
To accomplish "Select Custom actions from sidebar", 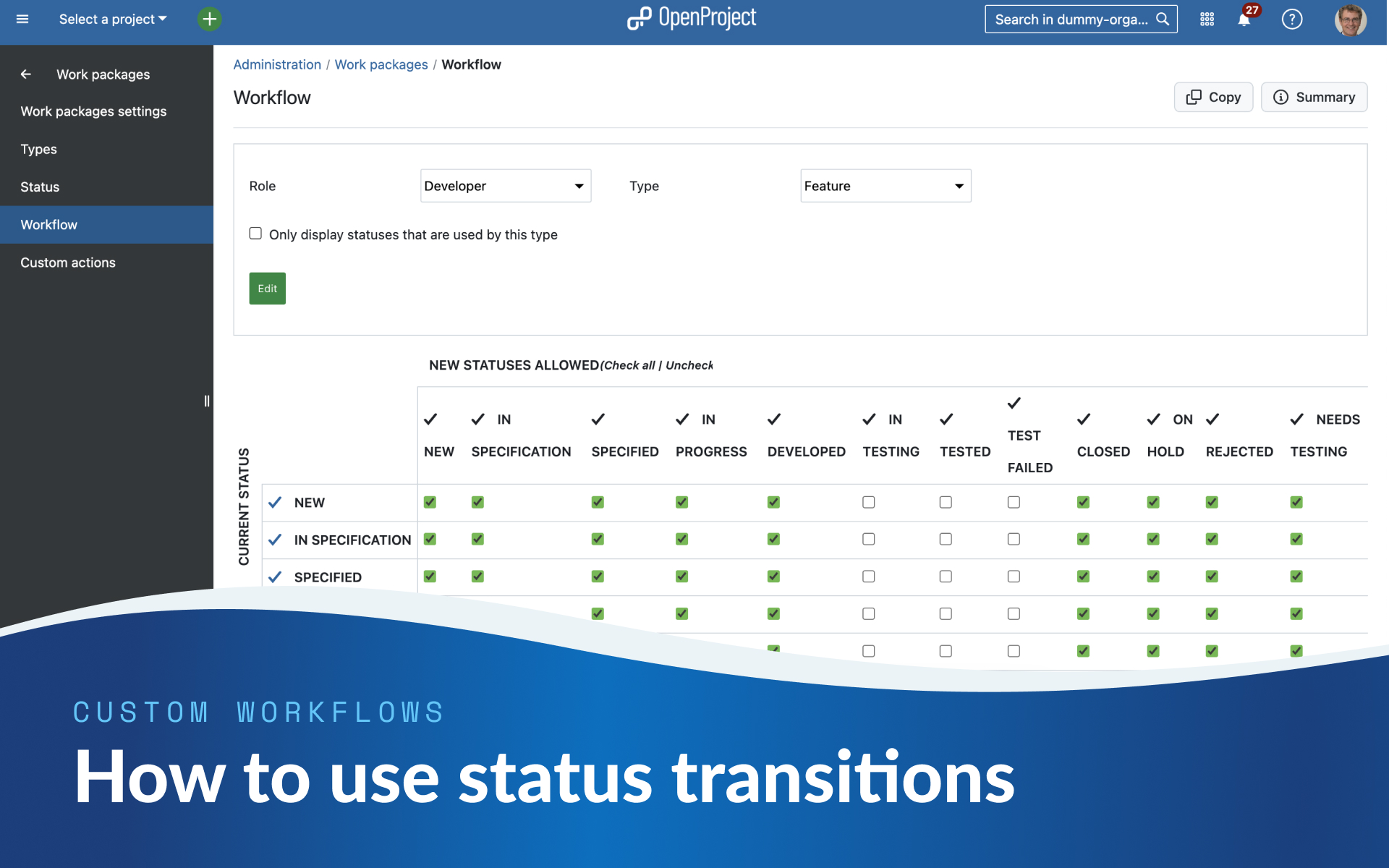I will click(67, 262).
